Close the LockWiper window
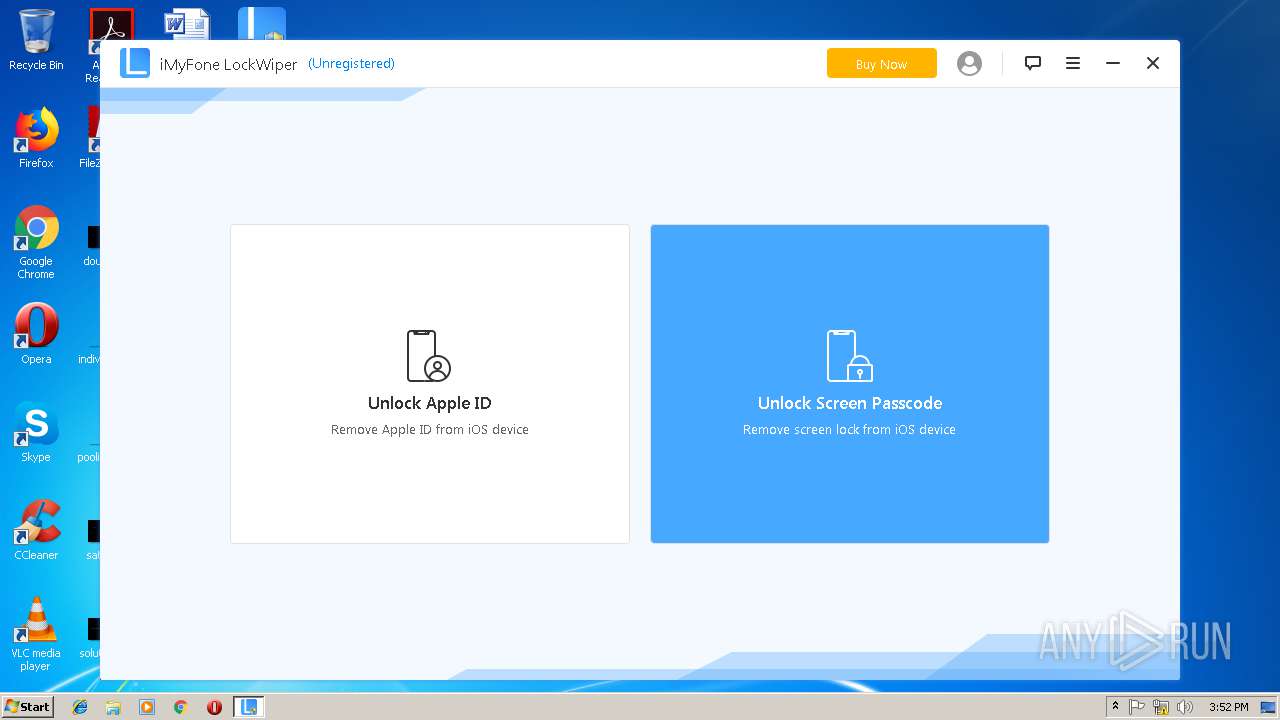 coord(1153,63)
